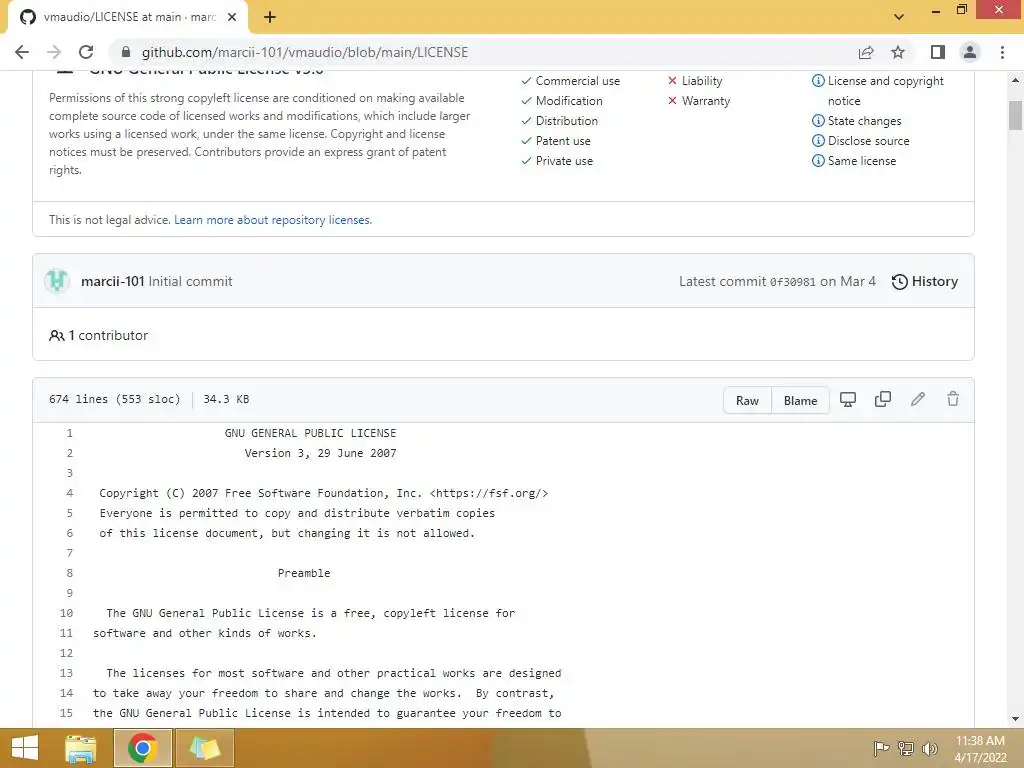Open the Windows Start menu
1024x768 pixels.
point(24,748)
